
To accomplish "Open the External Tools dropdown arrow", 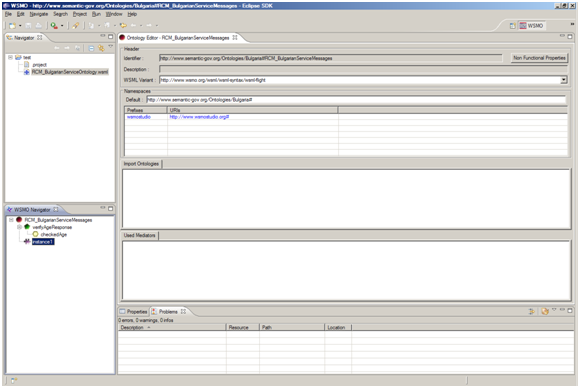I will [62, 26].
